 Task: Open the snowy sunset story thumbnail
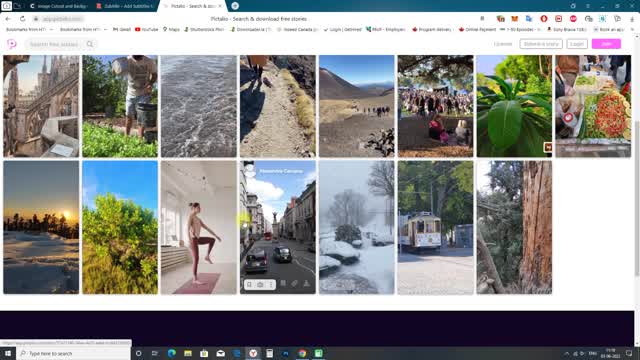coord(41,227)
